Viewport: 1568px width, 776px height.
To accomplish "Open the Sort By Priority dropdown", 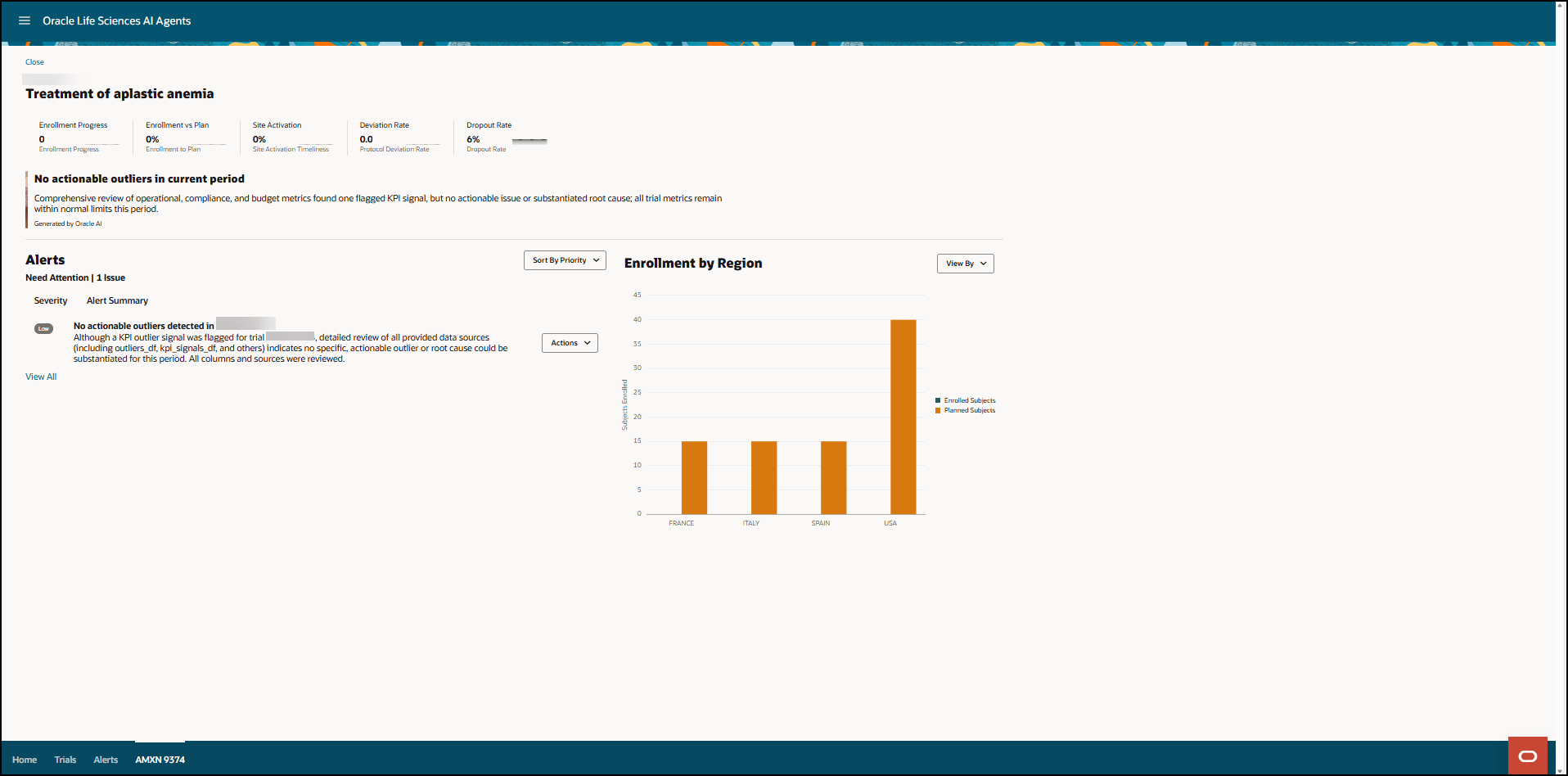I will (565, 260).
